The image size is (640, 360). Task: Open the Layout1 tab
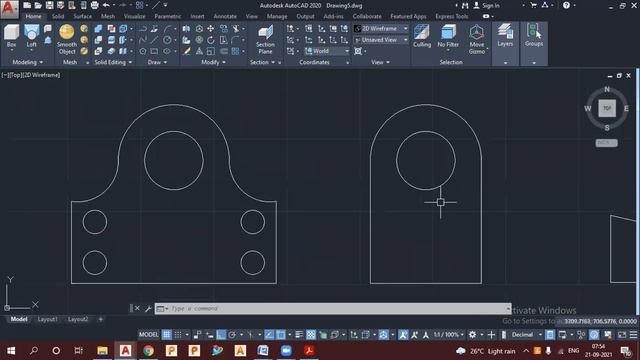click(47, 319)
